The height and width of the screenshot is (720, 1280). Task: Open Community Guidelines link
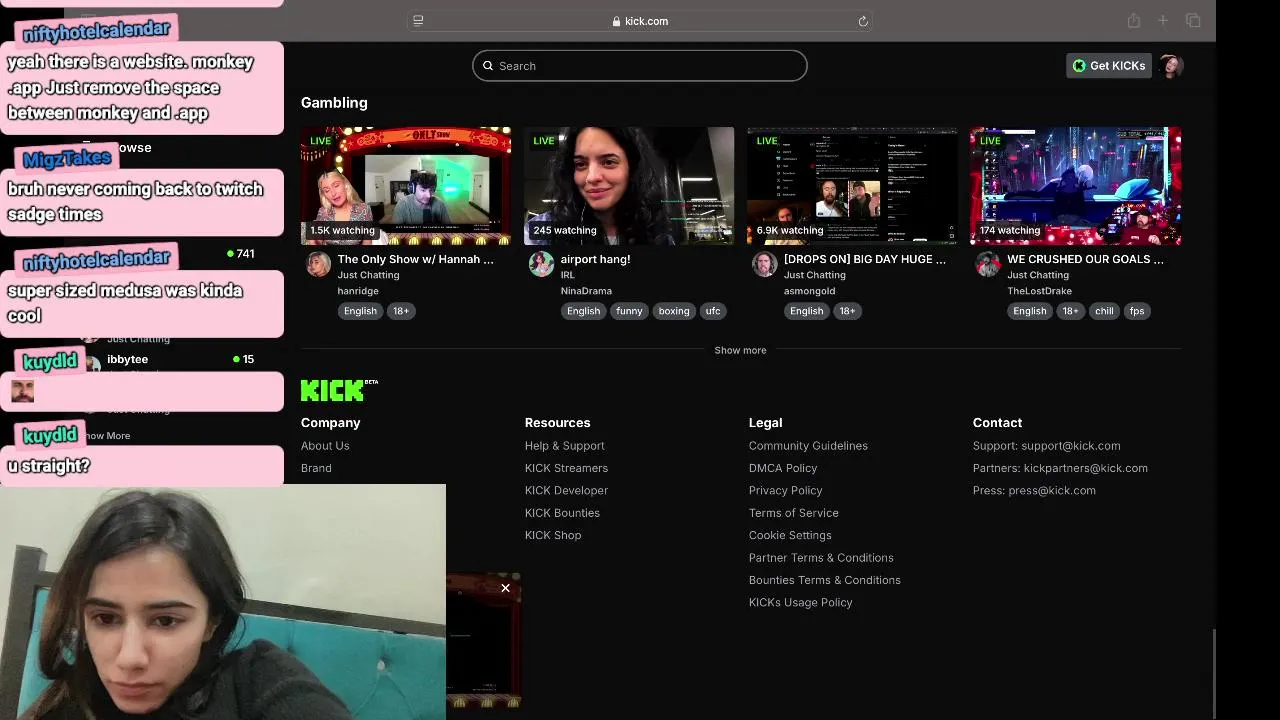[x=808, y=446]
